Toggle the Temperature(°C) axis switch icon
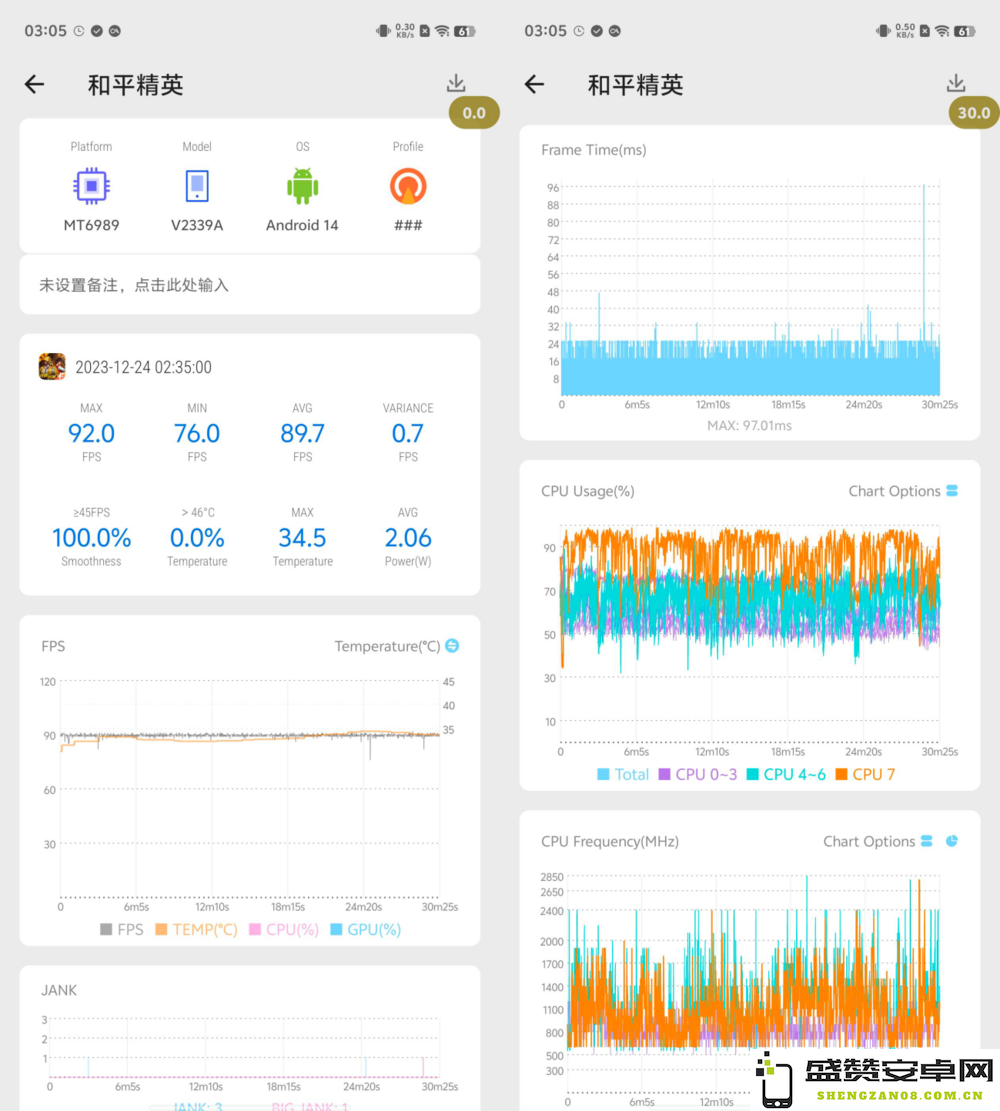 pos(452,645)
